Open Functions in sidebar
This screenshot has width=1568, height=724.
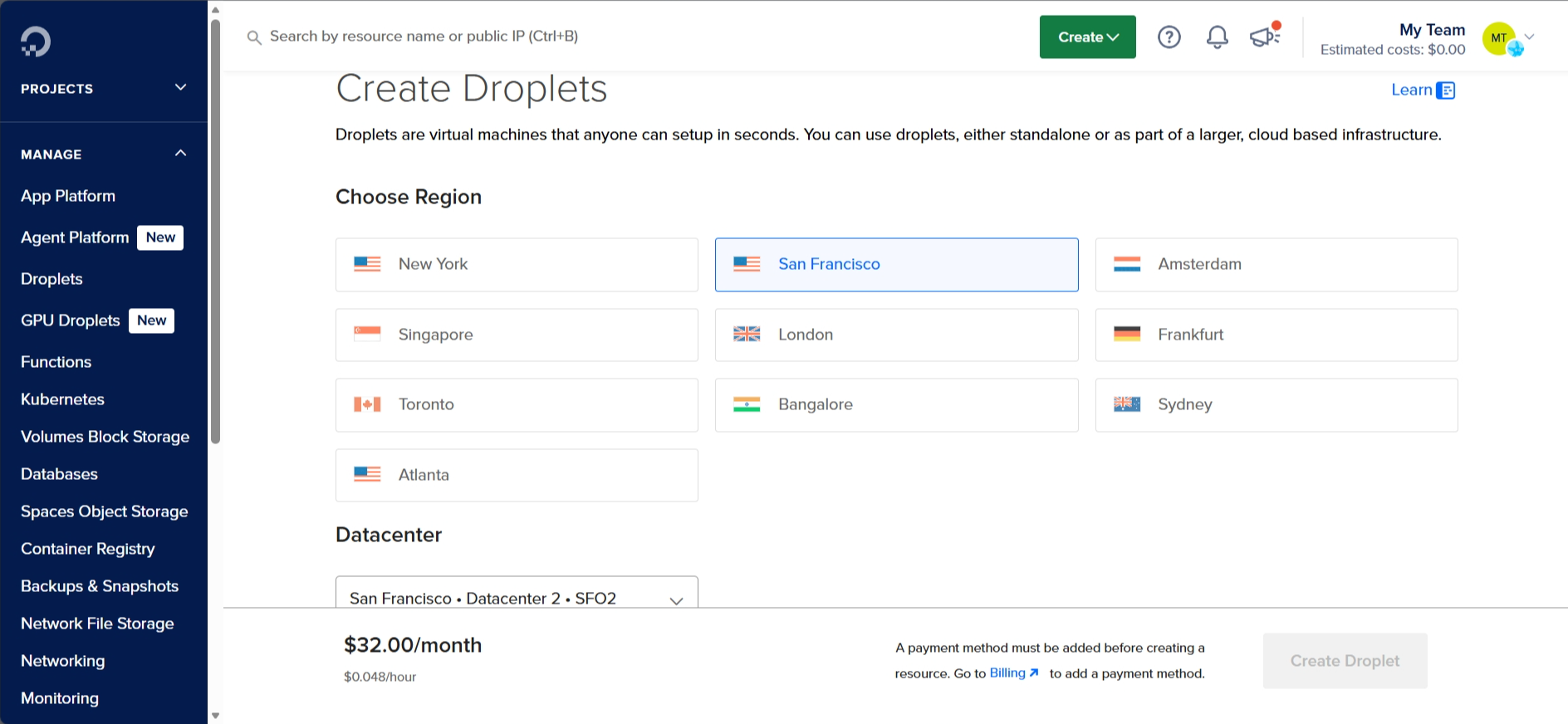(56, 362)
